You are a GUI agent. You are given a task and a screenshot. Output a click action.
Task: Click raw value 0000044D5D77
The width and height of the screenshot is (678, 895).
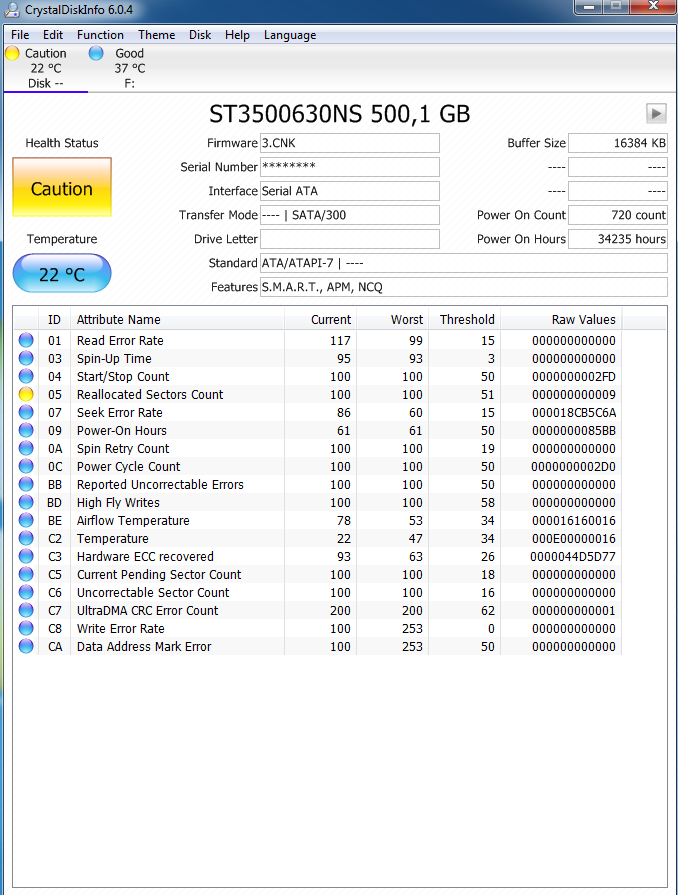pyautogui.click(x=573, y=557)
